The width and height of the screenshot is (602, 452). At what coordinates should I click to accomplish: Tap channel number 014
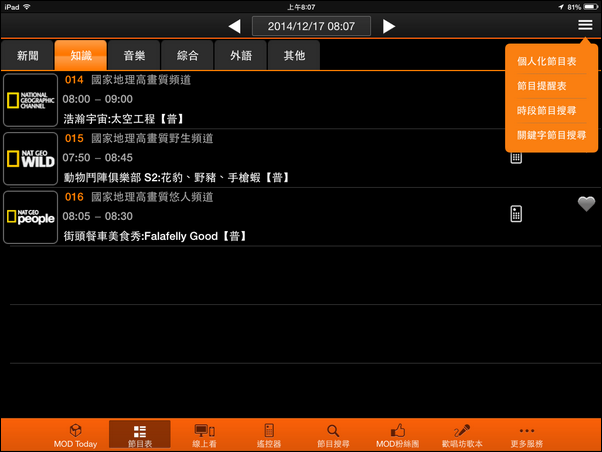(74, 80)
